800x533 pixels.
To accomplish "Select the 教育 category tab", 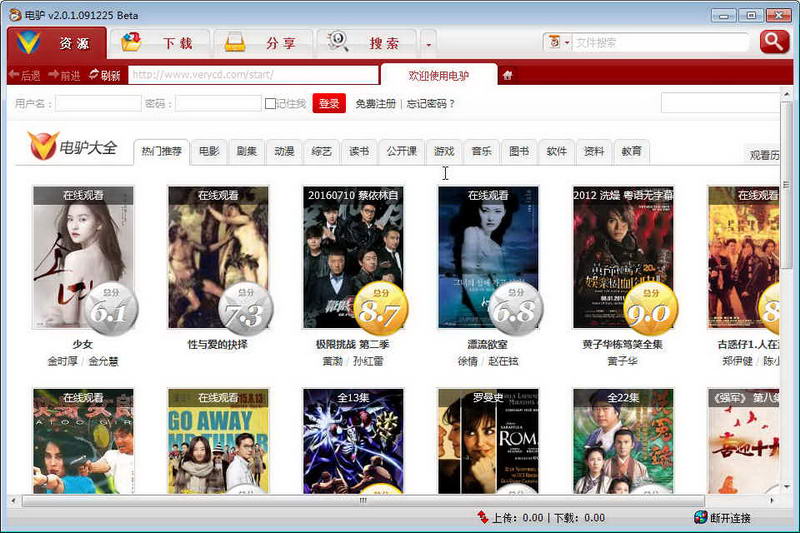I will coord(631,151).
